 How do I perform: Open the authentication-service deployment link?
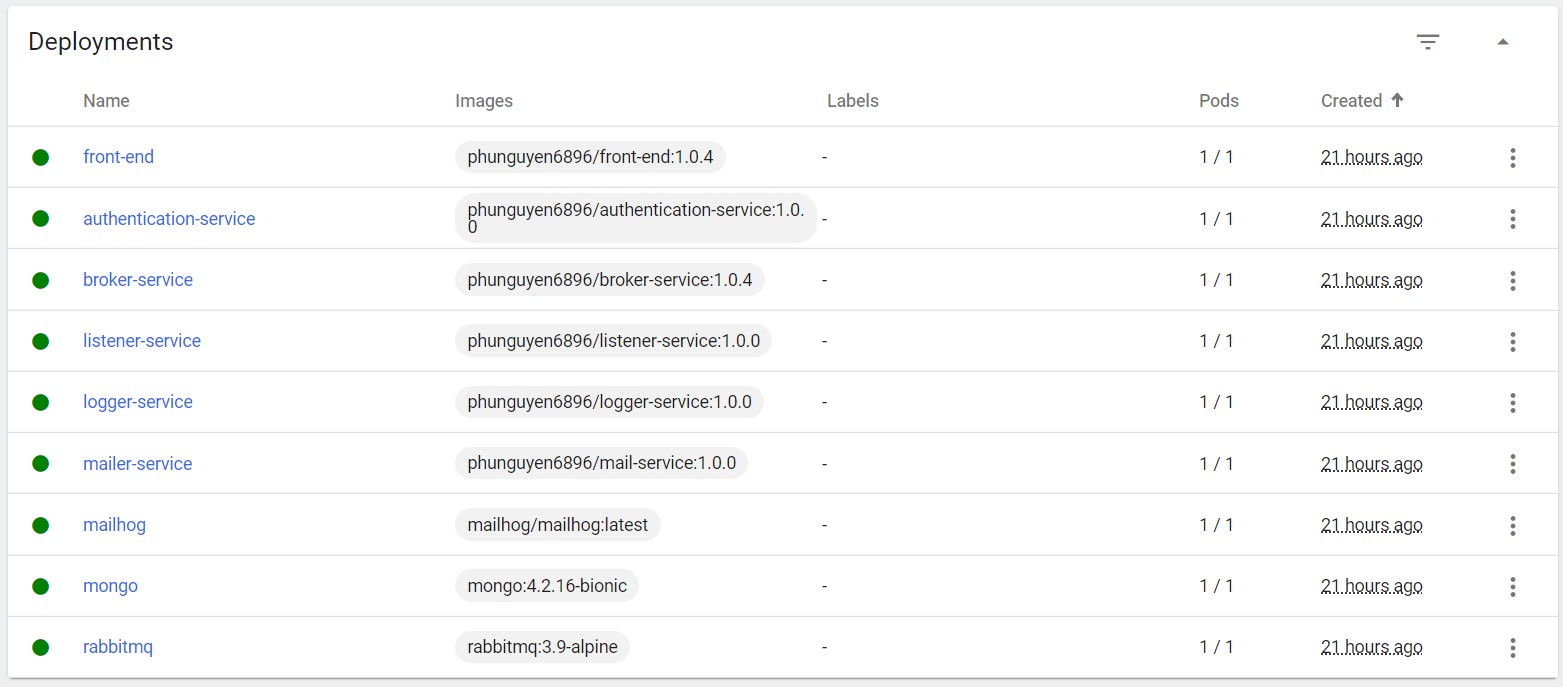pos(169,218)
